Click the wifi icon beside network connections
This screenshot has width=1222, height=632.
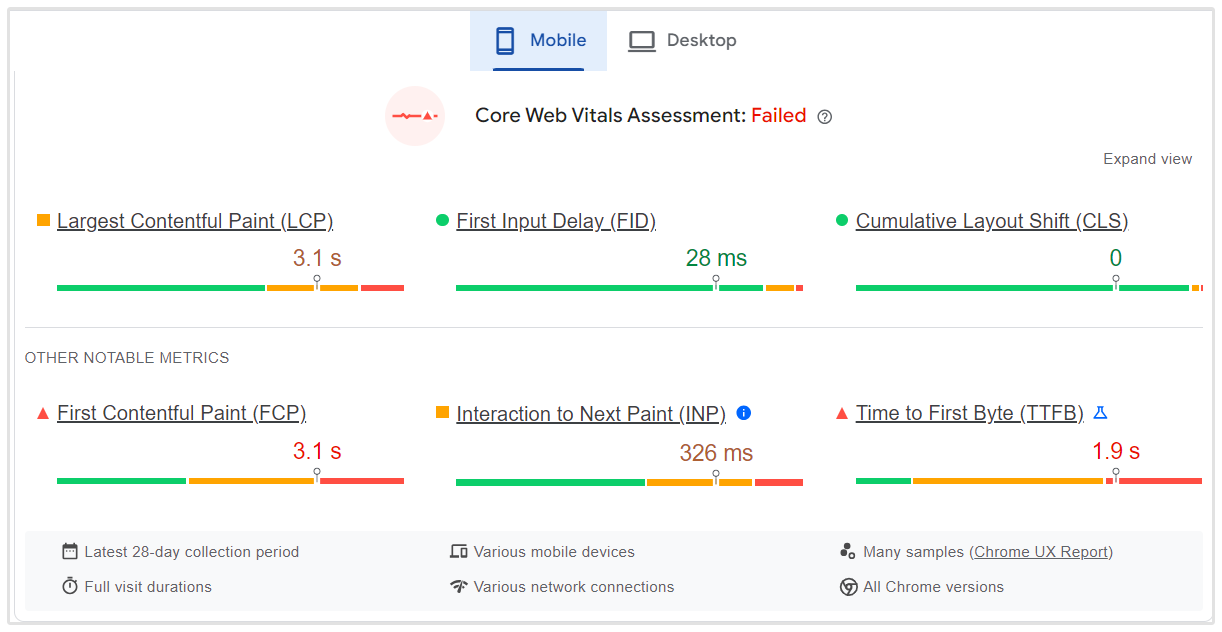coord(459,587)
